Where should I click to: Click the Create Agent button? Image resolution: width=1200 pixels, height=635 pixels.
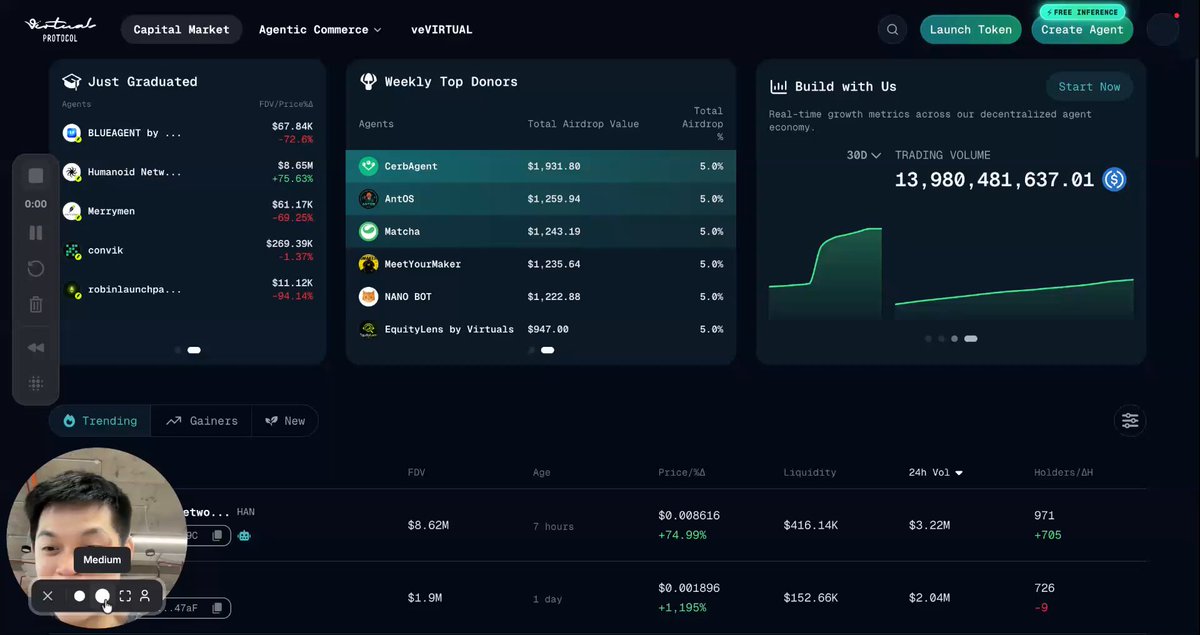[x=1082, y=30]
